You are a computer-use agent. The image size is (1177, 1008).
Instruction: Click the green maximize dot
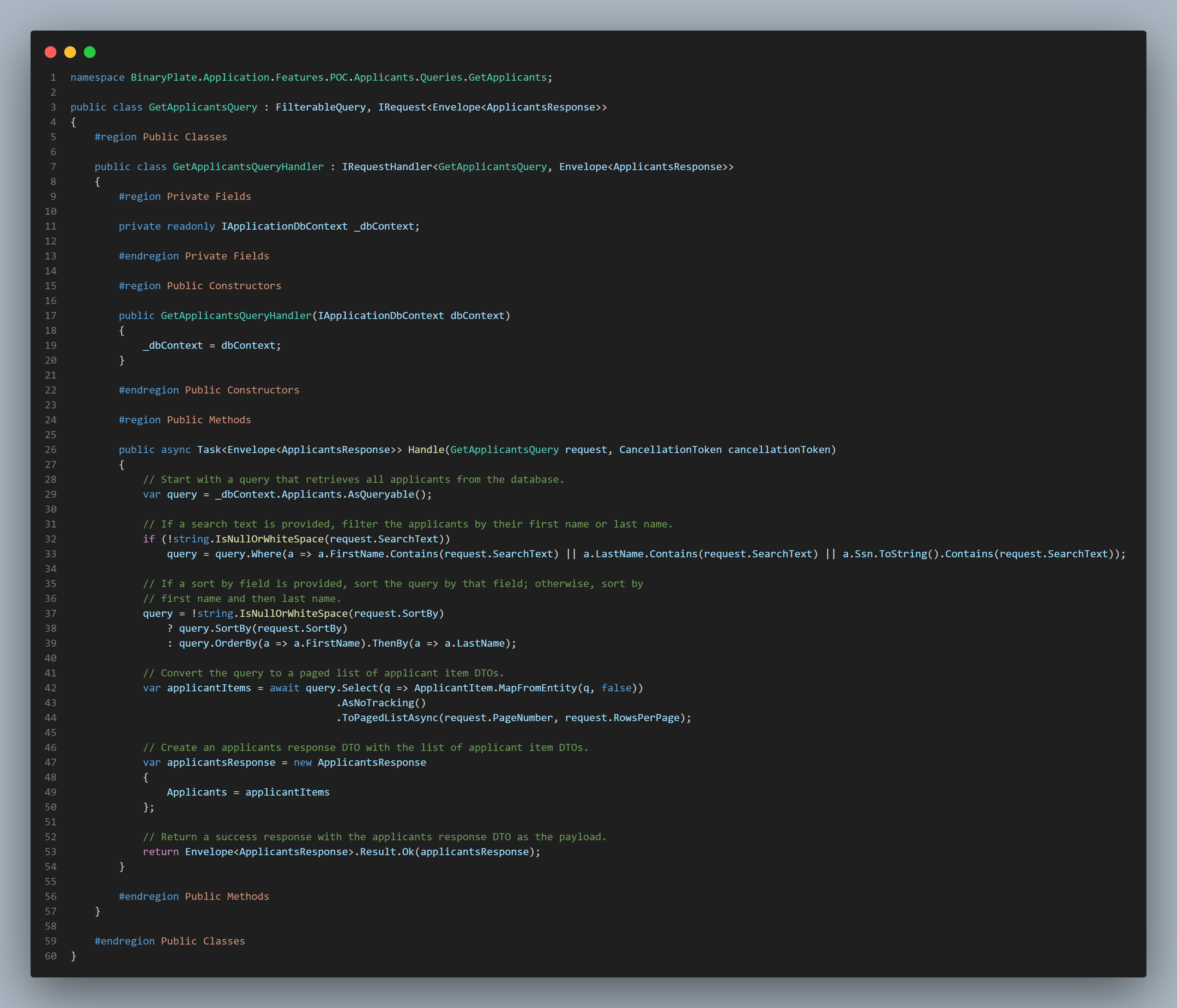(x=90, y=52)
